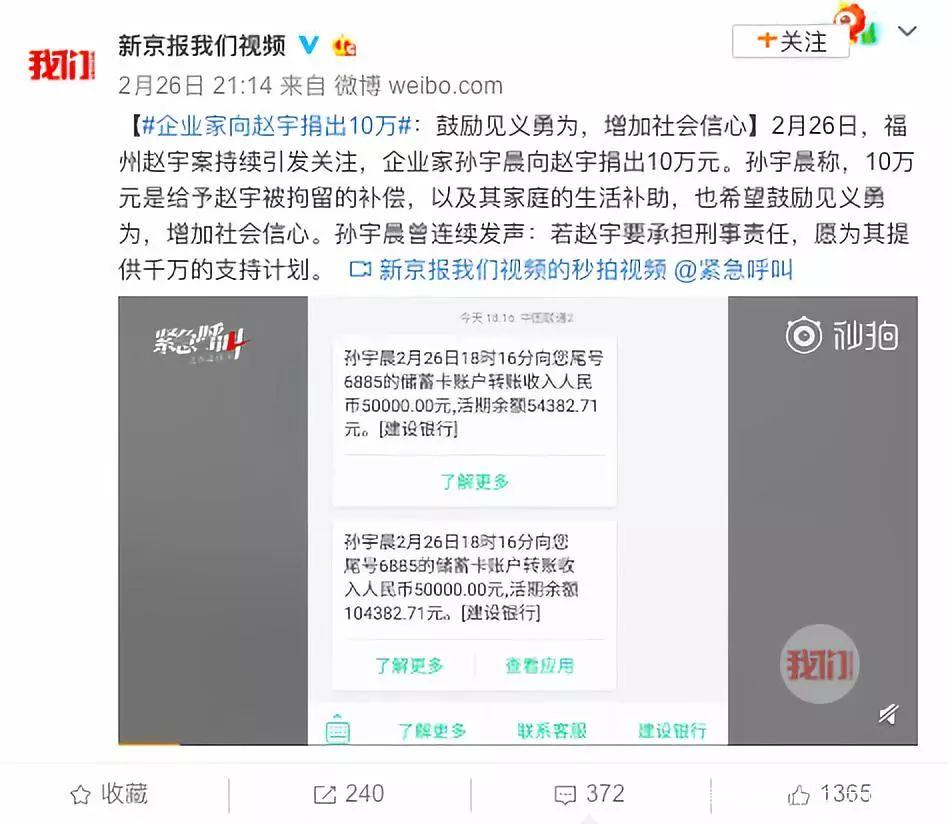Viewport: 948px width, 824px height.
Task: Click the video progress bar
Action: 518,744
